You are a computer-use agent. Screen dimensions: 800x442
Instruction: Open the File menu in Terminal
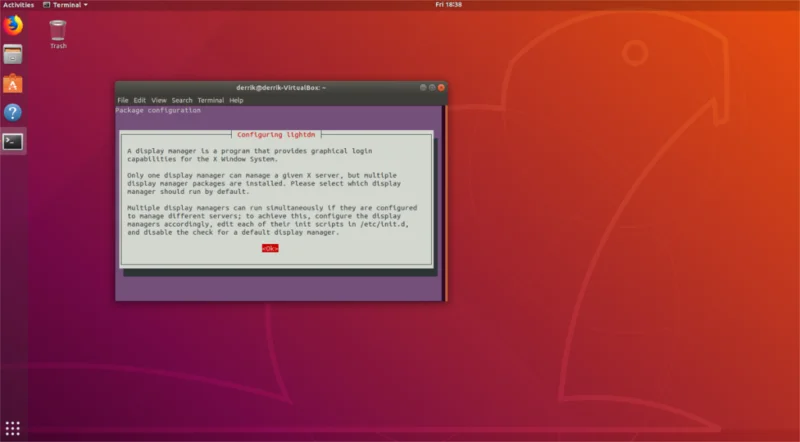[123, 100]
